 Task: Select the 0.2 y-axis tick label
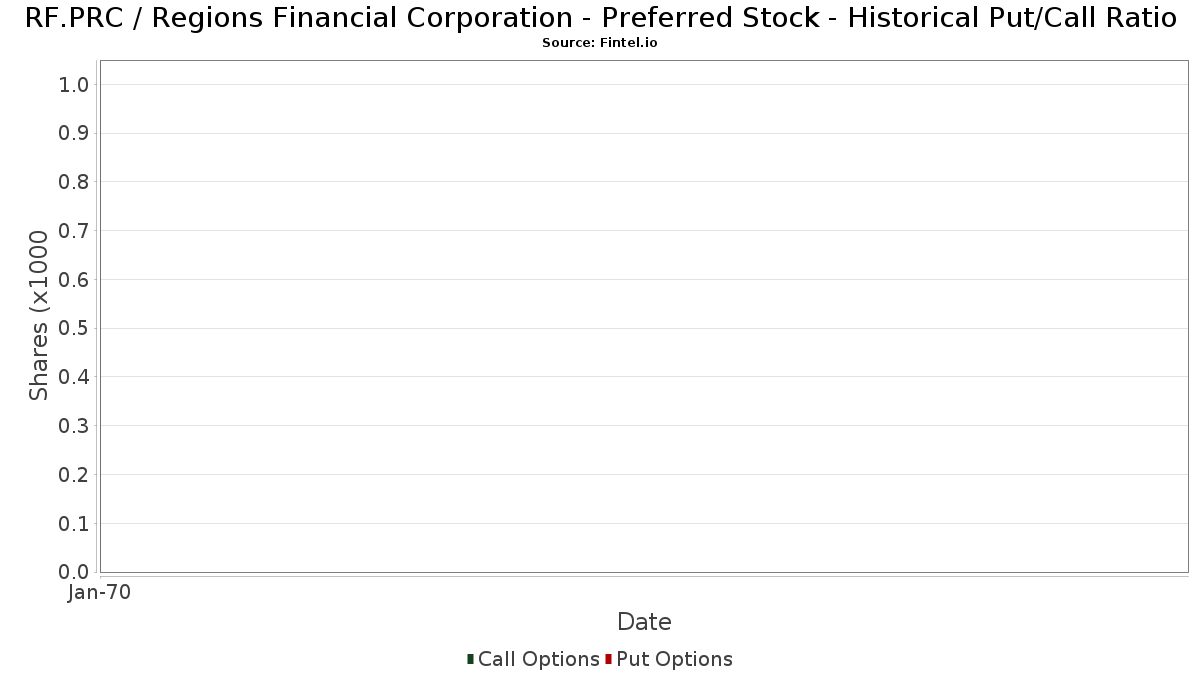point(75,475)
